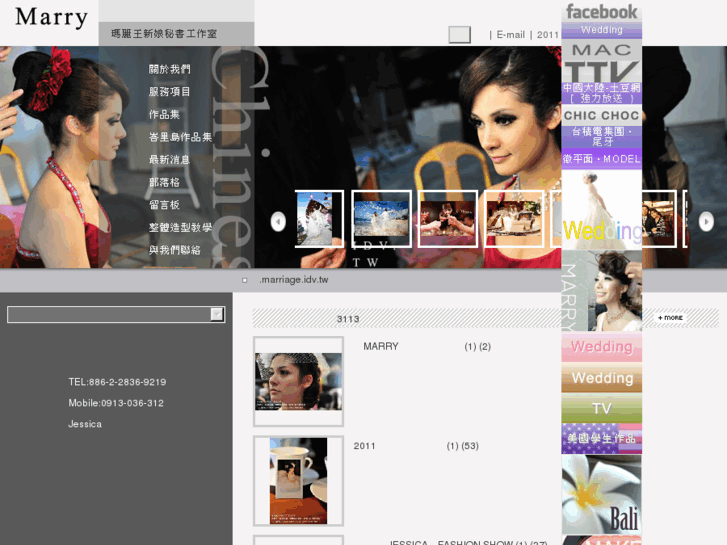
Task: Select the toasting-glasses carousel thumbnail
Action: click(447, 219)
